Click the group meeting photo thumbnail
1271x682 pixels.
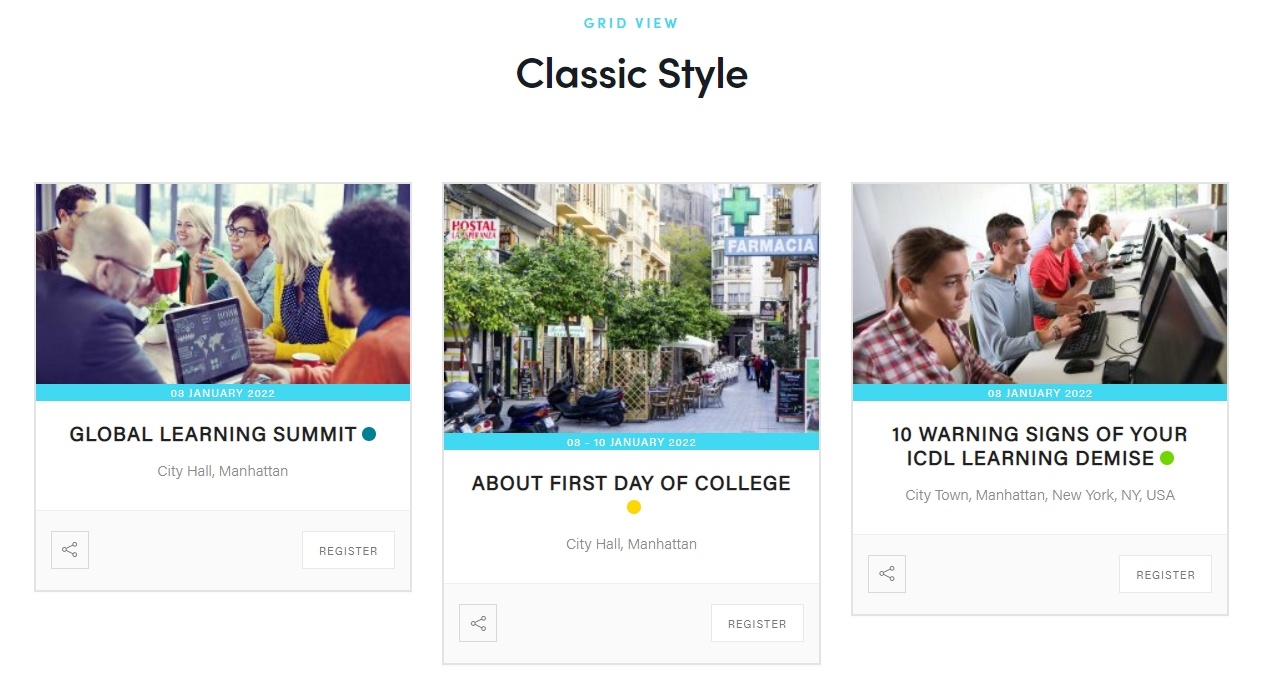point(223,284)
